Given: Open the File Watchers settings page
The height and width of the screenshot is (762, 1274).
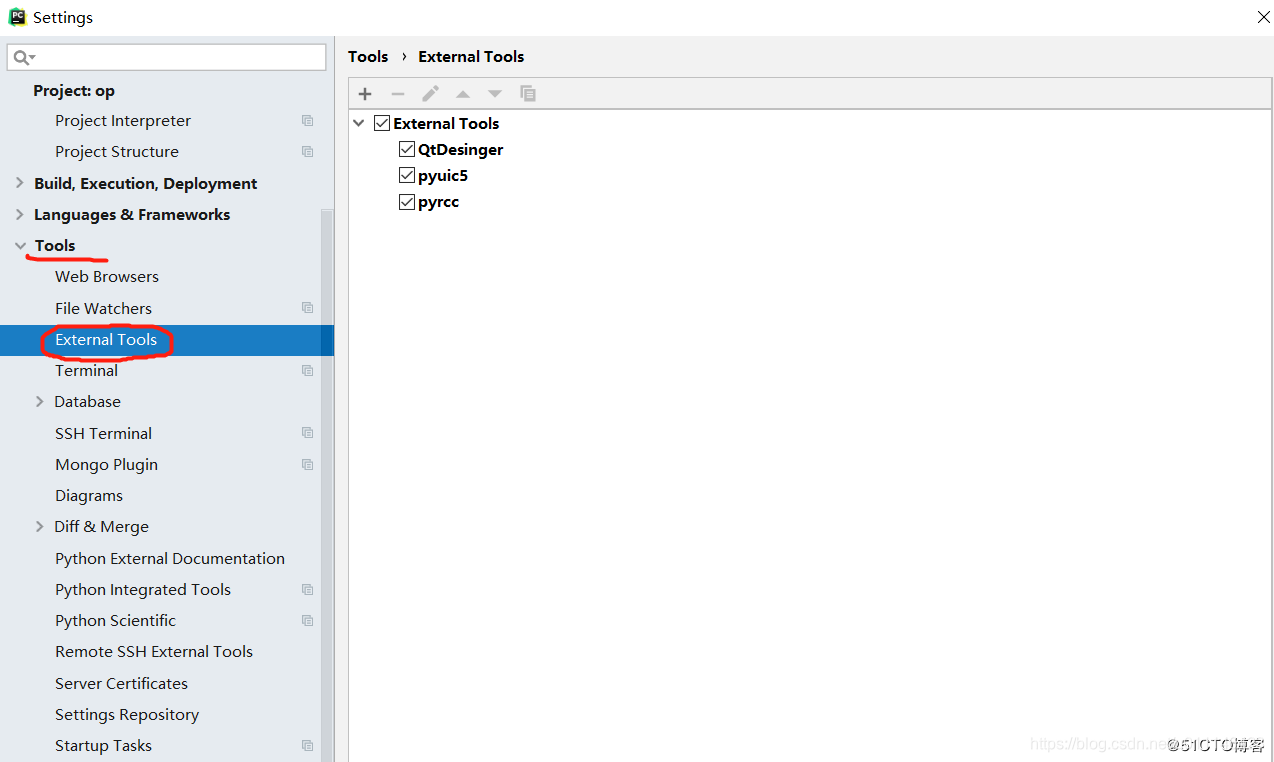Looking at the screenshot, I should (x=102, y=308).
